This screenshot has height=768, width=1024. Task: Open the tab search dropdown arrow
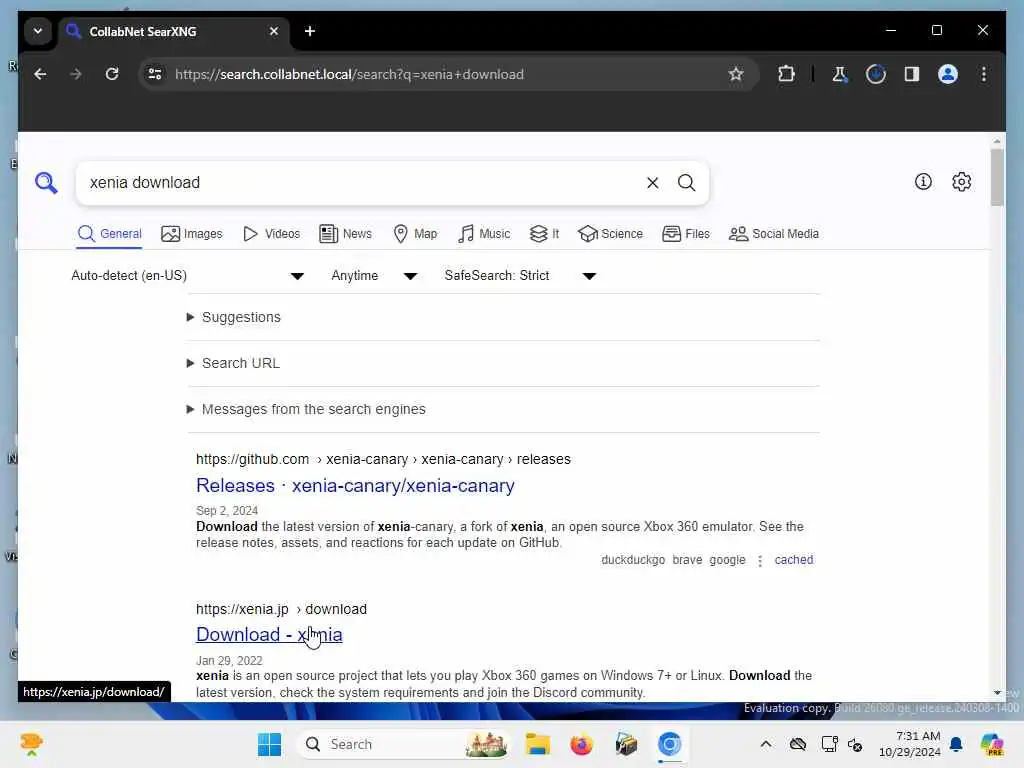38,31
